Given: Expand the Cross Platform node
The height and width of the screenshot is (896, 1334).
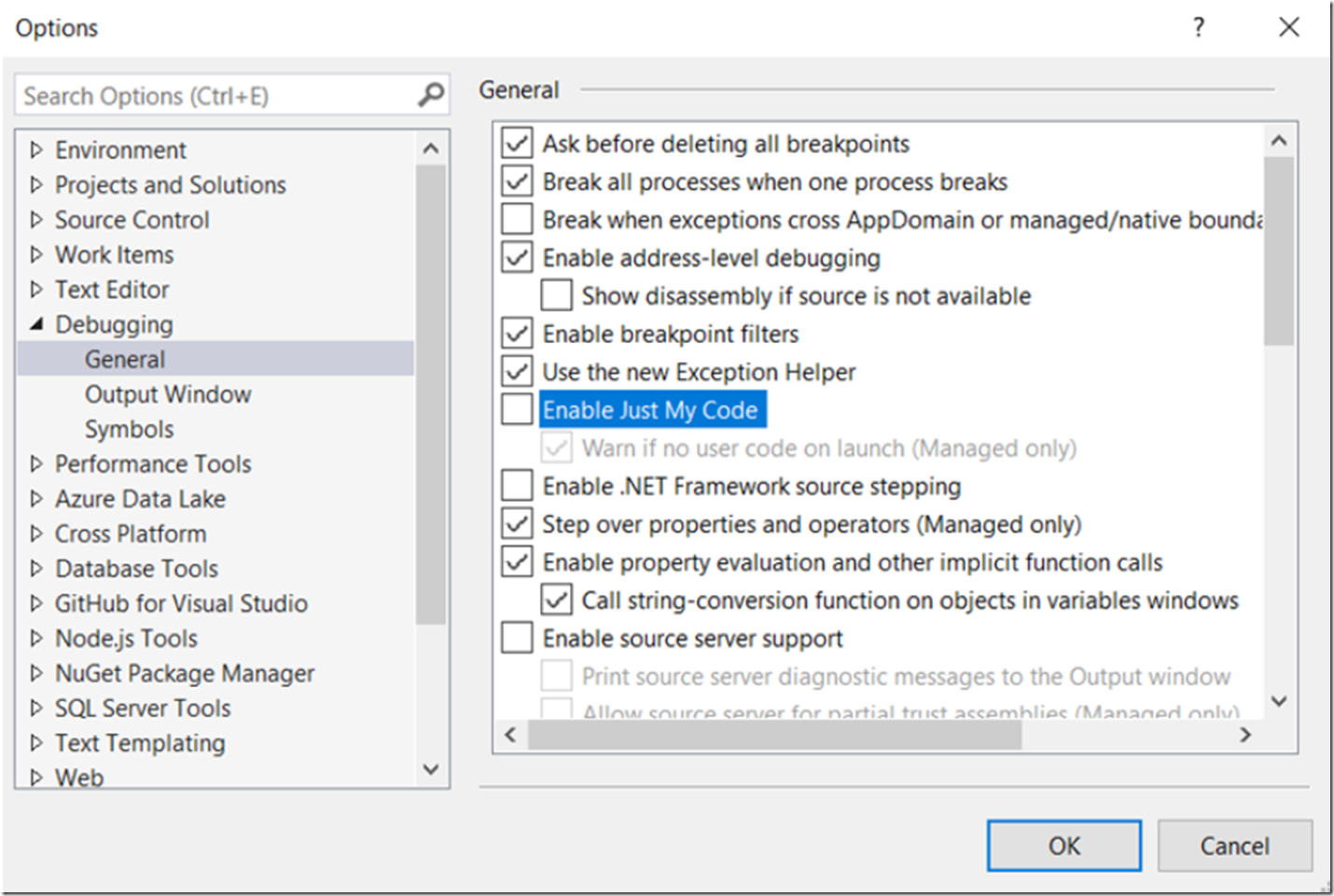Looking at the screenshot, I should click(x=36, y=533).
